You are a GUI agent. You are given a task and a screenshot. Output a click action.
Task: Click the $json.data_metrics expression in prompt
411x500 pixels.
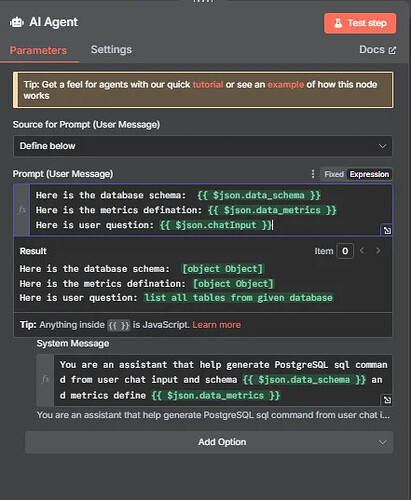point(272,210)
